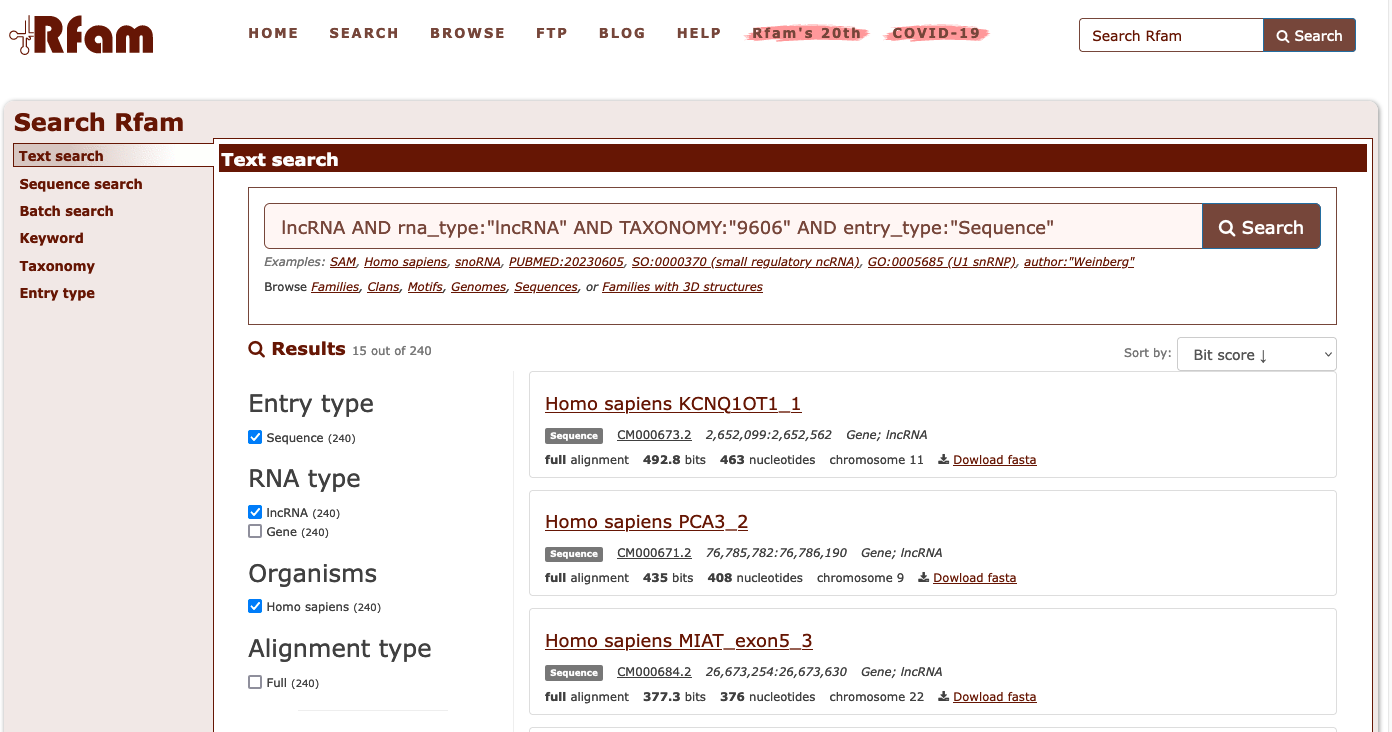The image size is (1392, 732).
Task: Switch to Sequence search in sidebar
Action: tap(81, 184)
